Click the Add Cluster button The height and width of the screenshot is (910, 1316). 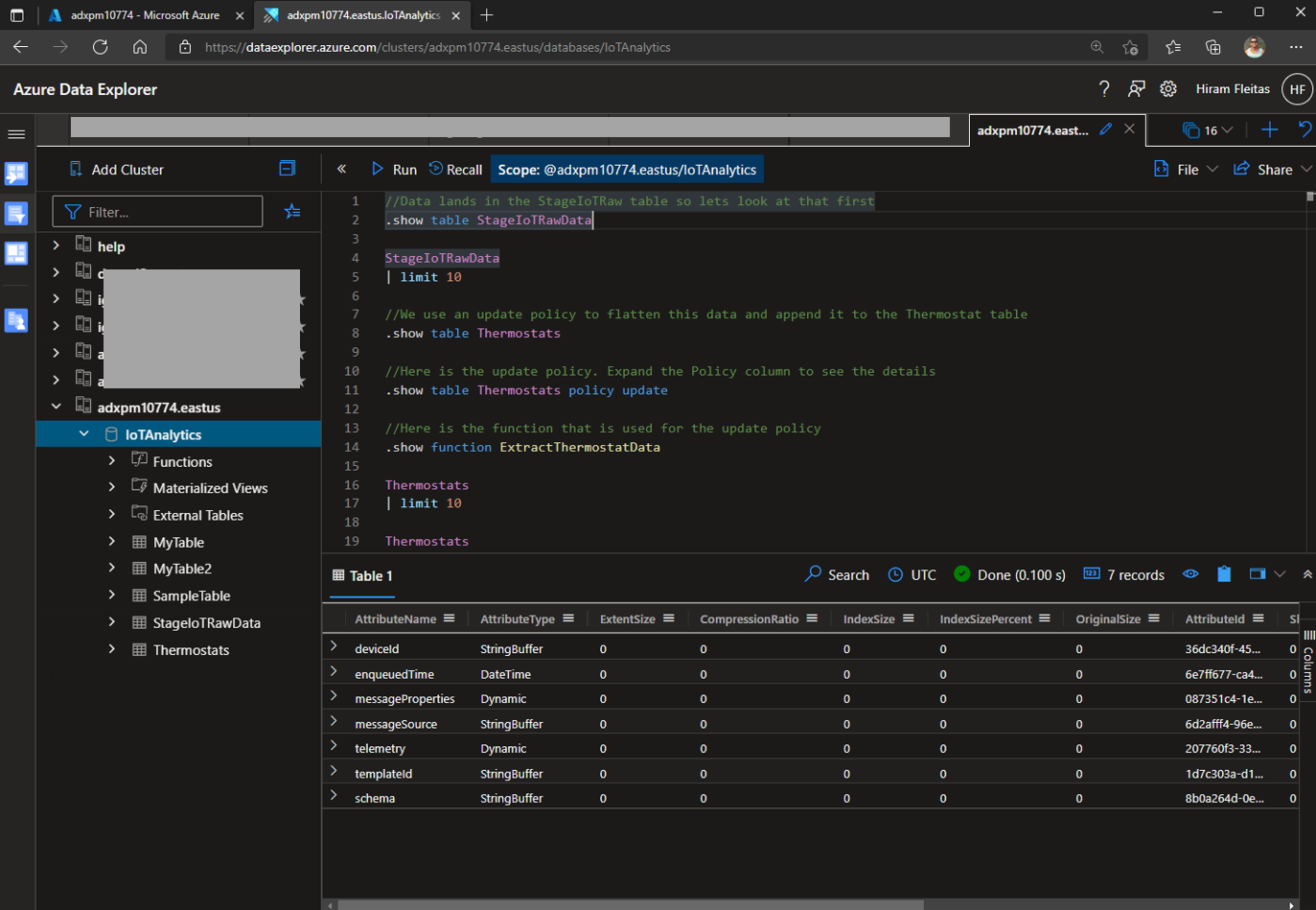point(116,169)
